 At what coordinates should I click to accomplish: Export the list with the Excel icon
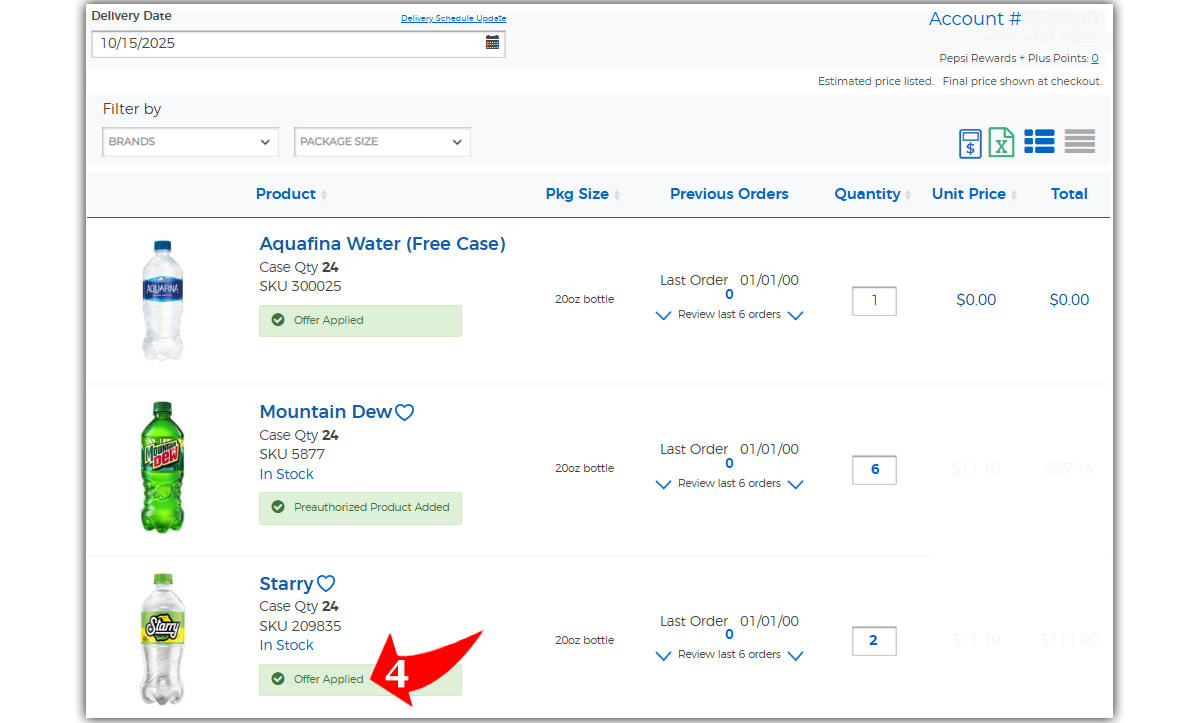pyautogui.click(x=1001, y=142)
